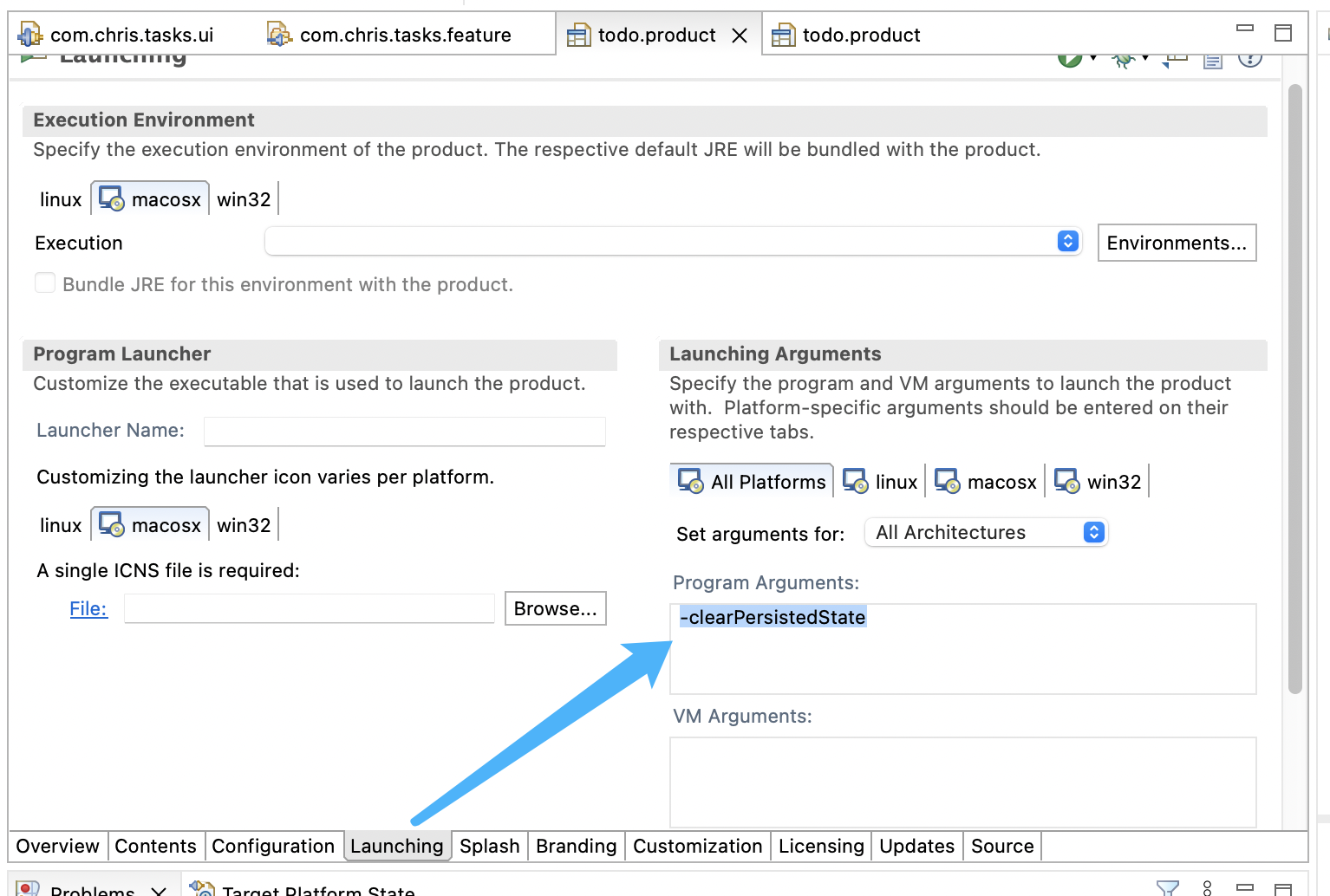Screen dimensions: 1330x896
Task: Open the Execution environment combo box
Action: tap(673, 241)
